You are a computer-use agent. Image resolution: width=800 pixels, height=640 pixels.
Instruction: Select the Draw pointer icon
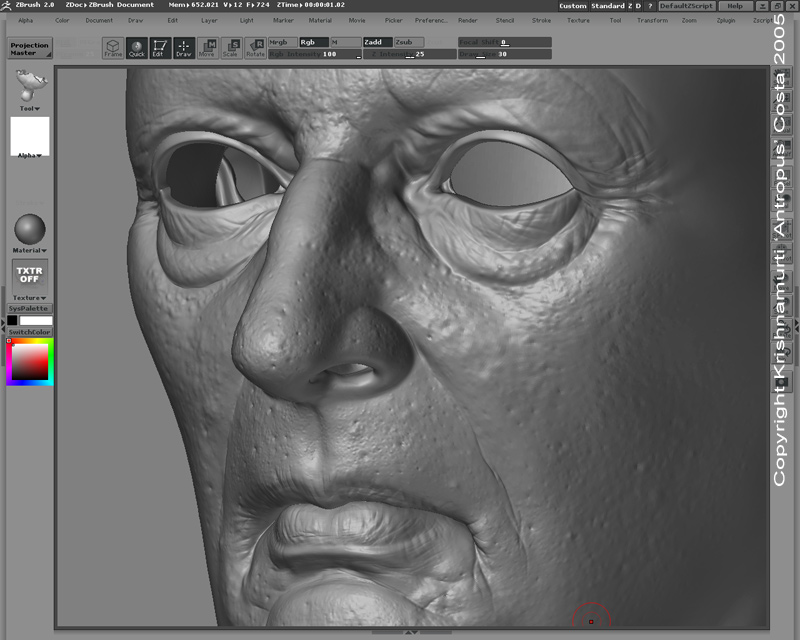click(184, 48)
